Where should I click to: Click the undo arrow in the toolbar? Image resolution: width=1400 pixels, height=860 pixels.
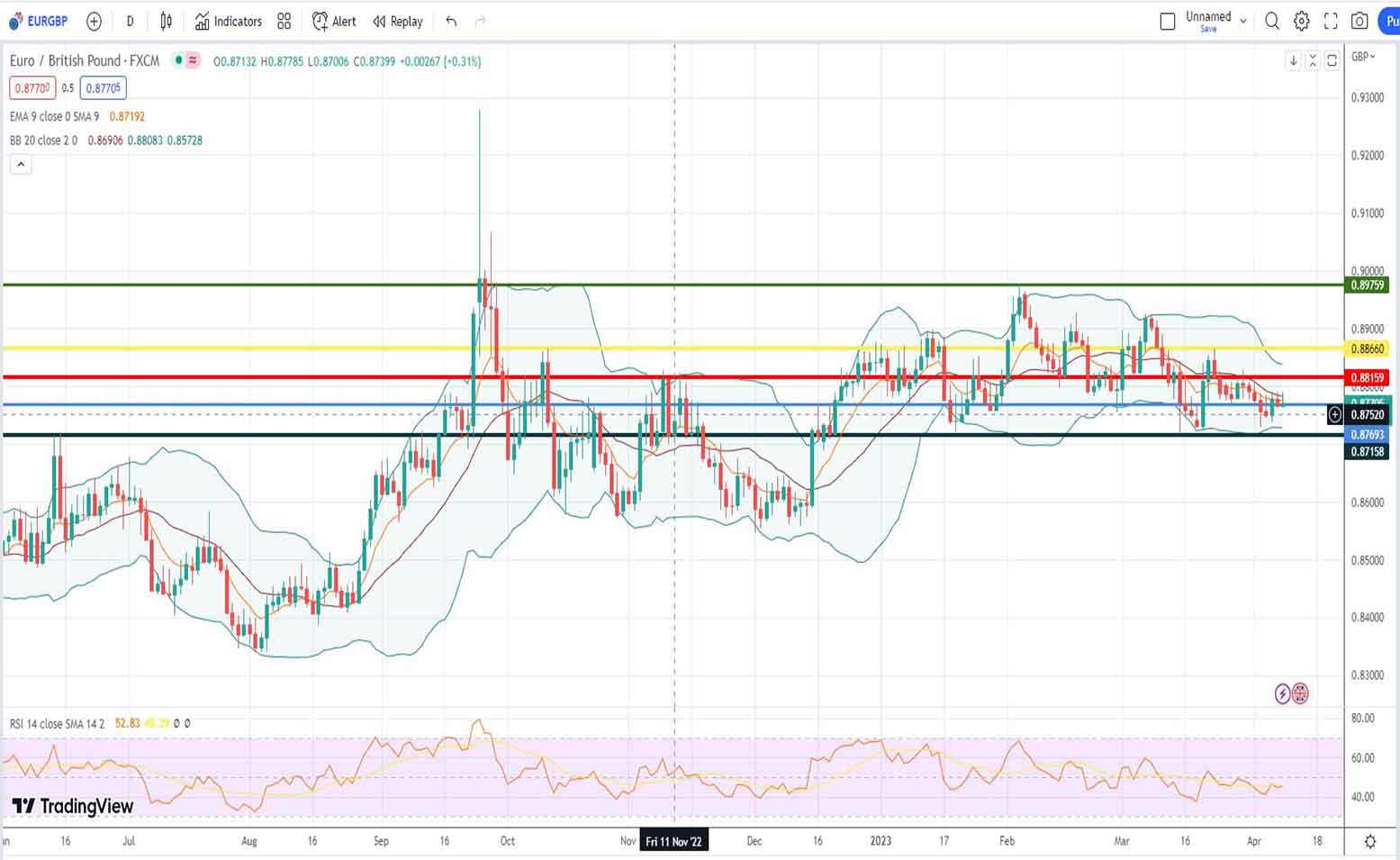click(x=451, y=21)
